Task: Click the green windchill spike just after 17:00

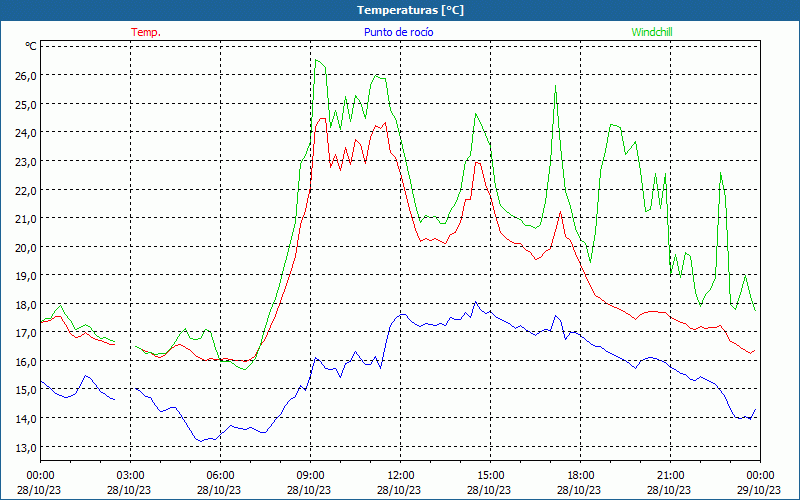Action: [555, 86]
